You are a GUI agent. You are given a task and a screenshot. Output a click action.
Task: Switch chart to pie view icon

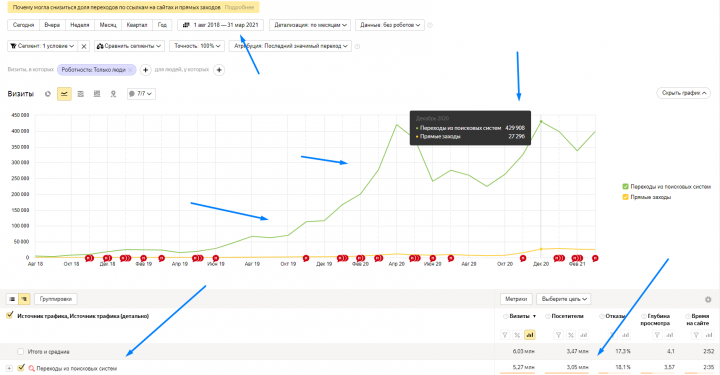pos(48,94)
